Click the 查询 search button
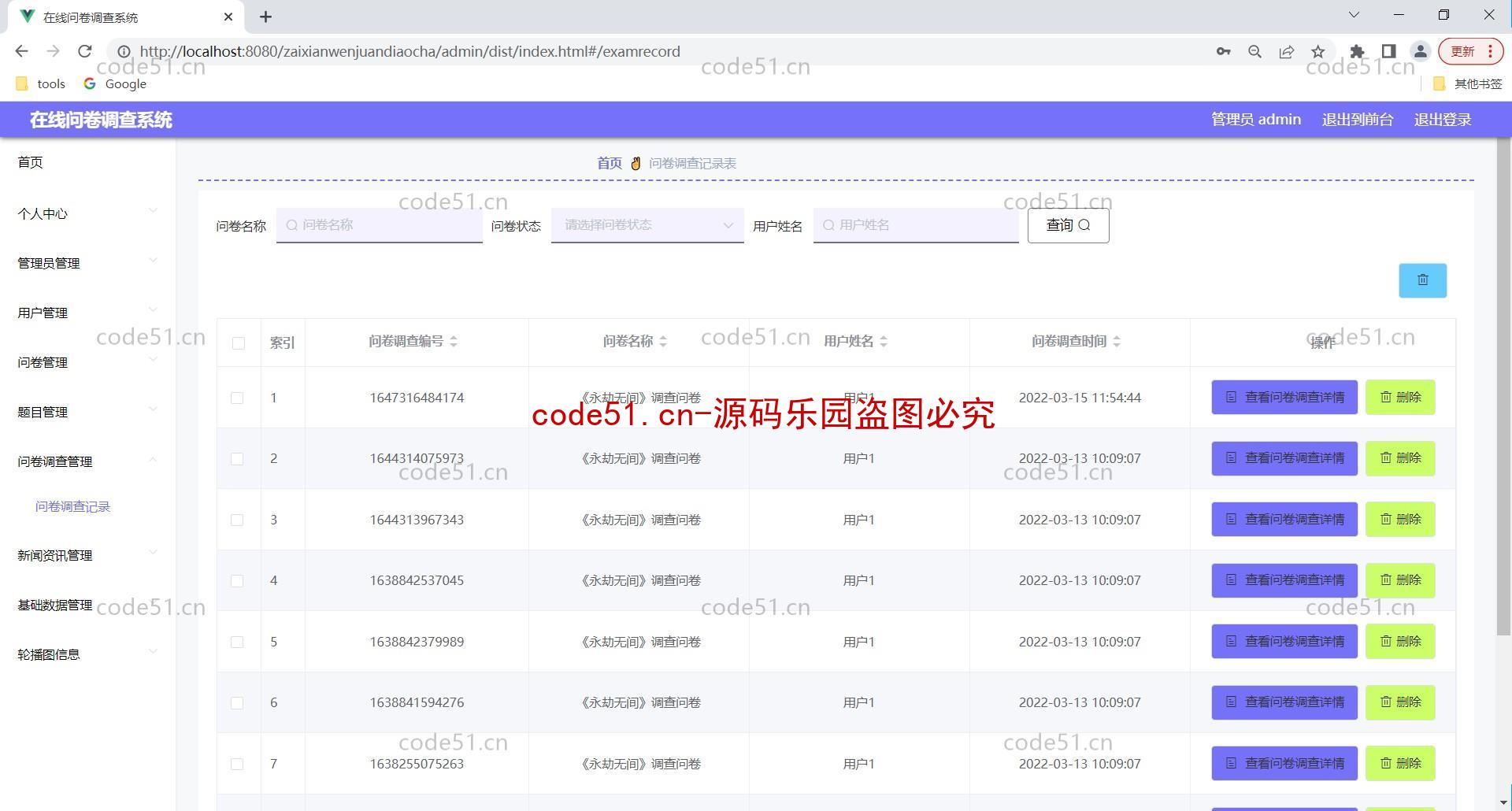Image resolution: width=1512 pixels, height=811 pixels. (1068, 225)
